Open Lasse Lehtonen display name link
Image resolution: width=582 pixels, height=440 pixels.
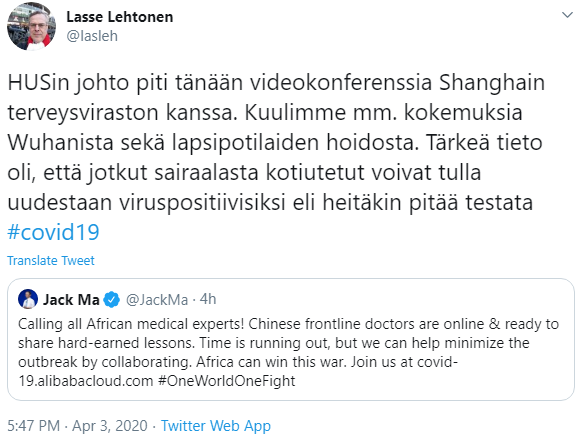pyautogui.click(x=120, y=17)
